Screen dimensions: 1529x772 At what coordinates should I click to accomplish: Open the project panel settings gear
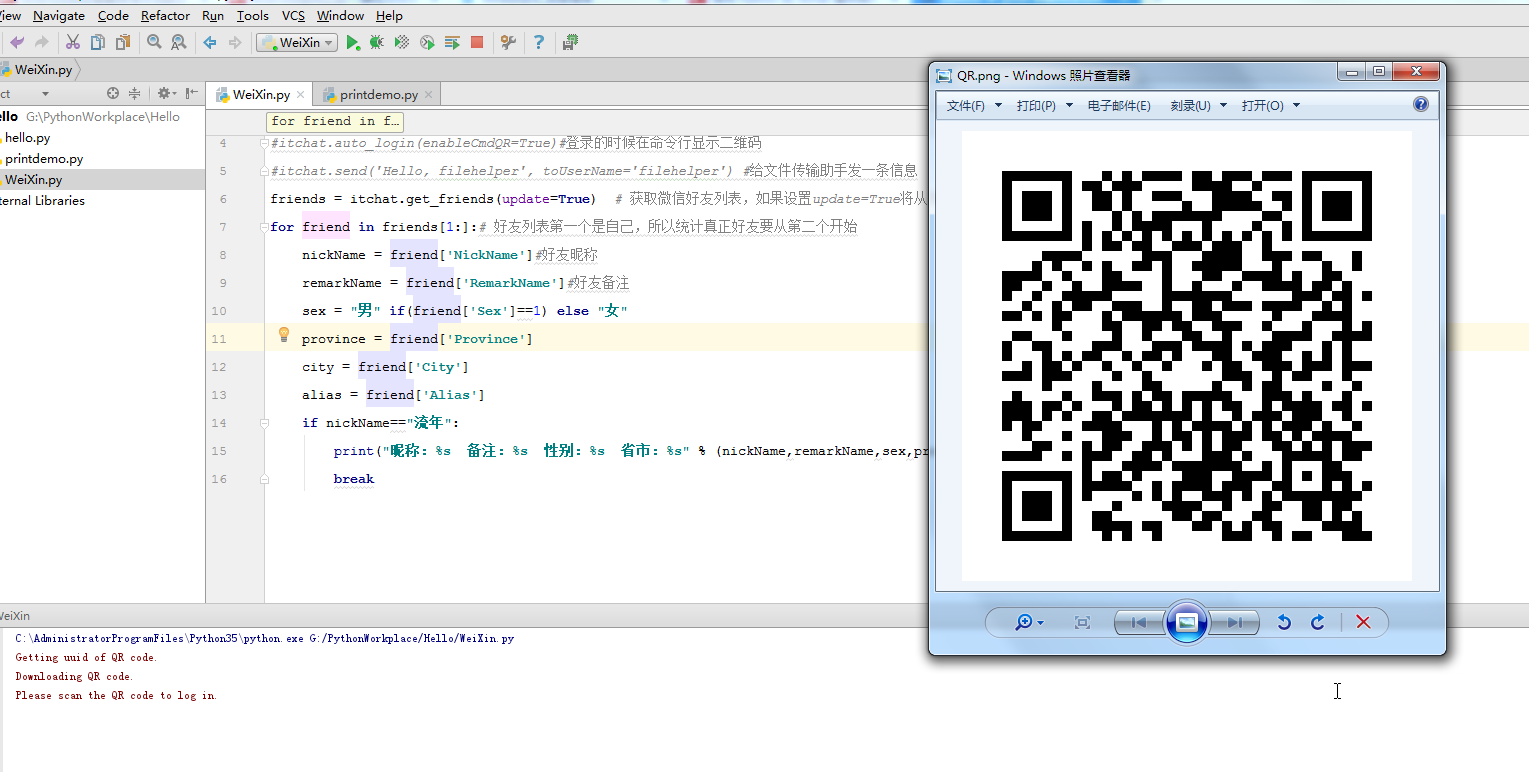[x=163, y=93]
